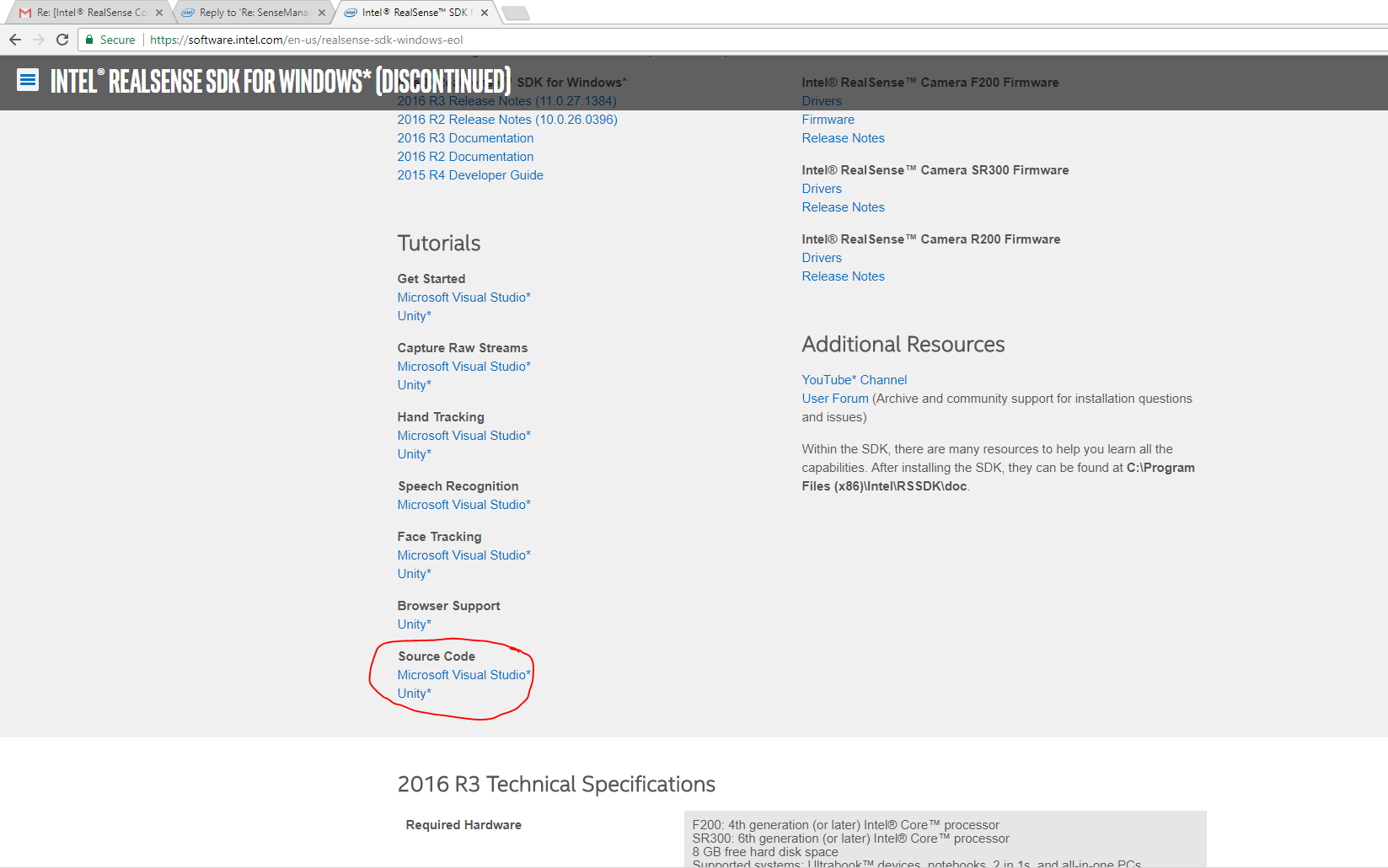
Task: Open the hamburger navigation menu
Action: point(28,80)
